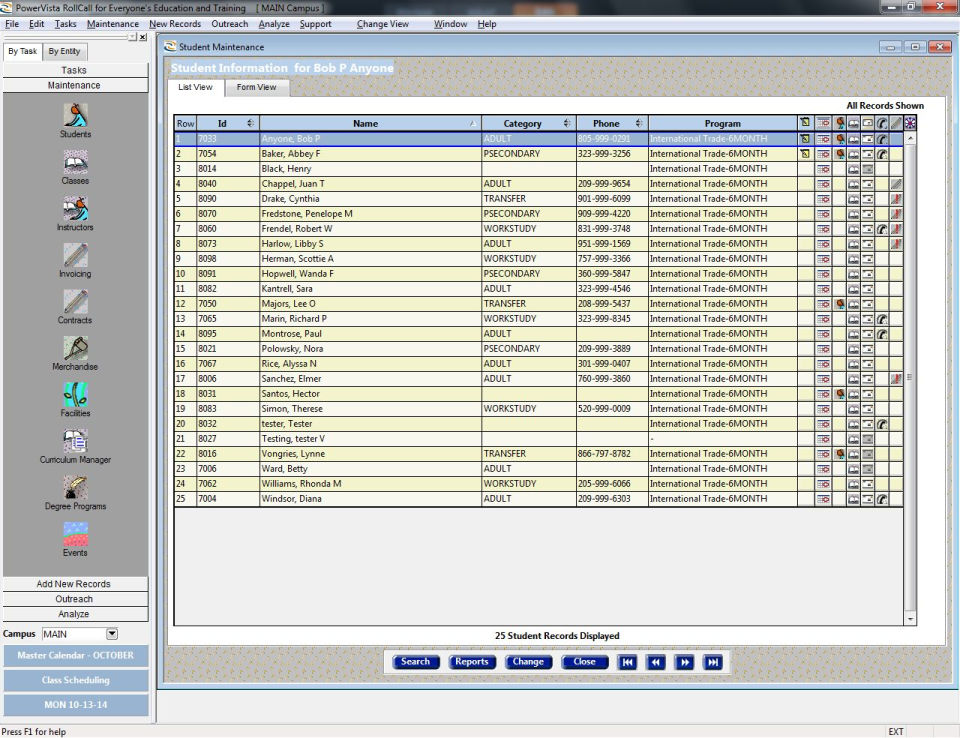
Task: Open the Classes icon in sidebar
Action: [75, 162]
